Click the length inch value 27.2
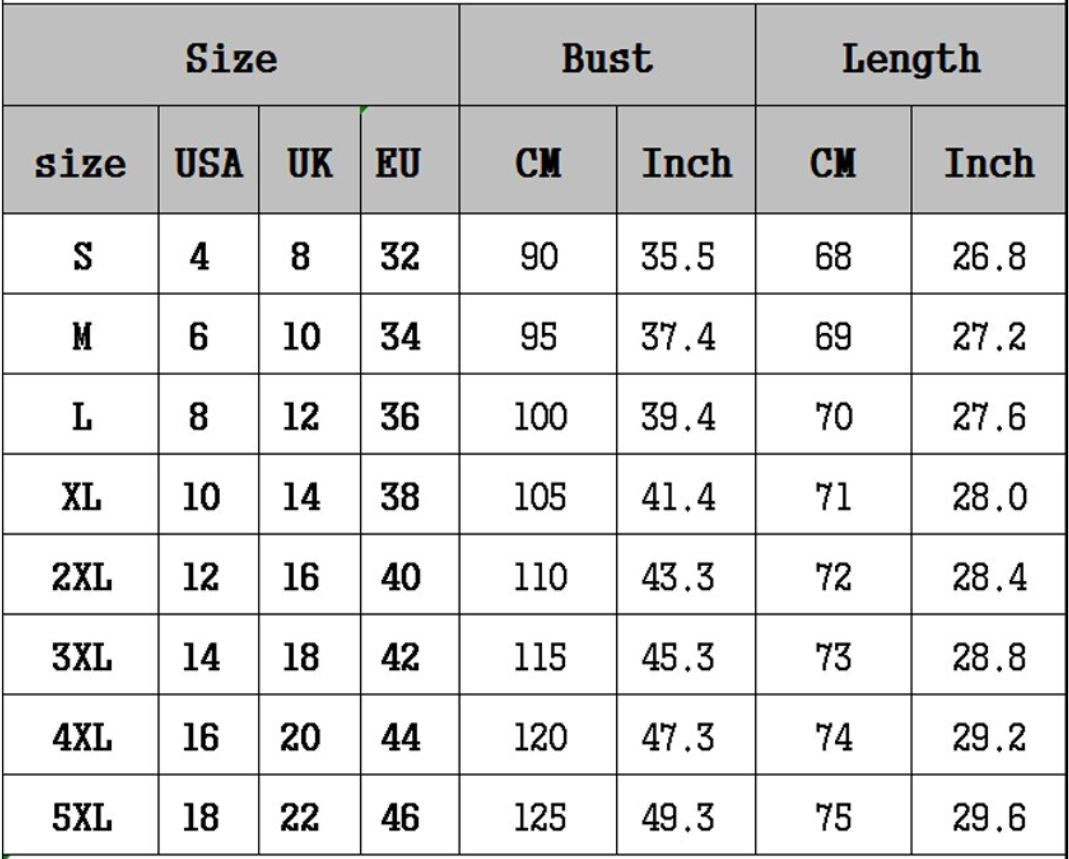The height and width of the screenshot is (859, 1069). point(988,337)
